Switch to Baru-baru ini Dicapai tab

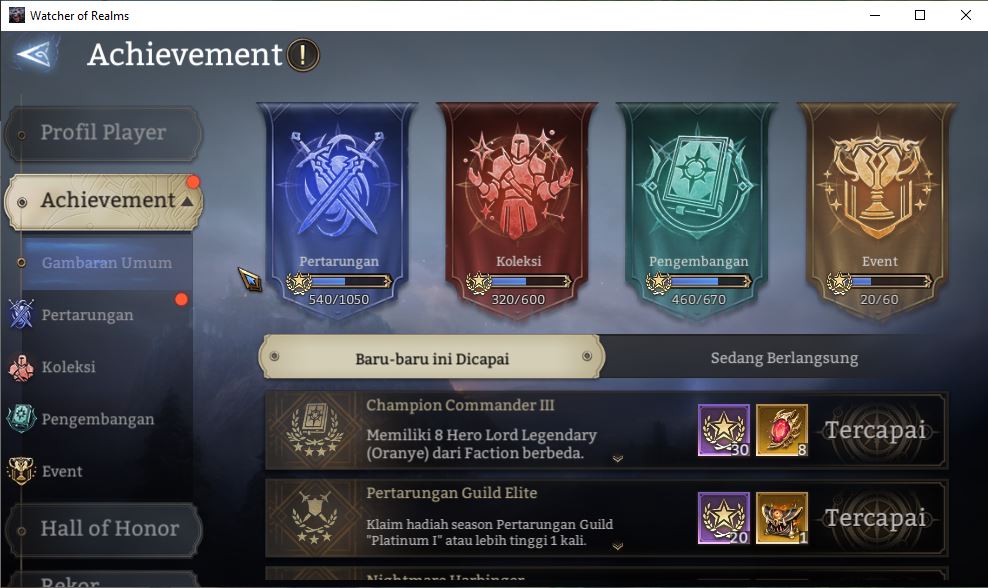432,357
